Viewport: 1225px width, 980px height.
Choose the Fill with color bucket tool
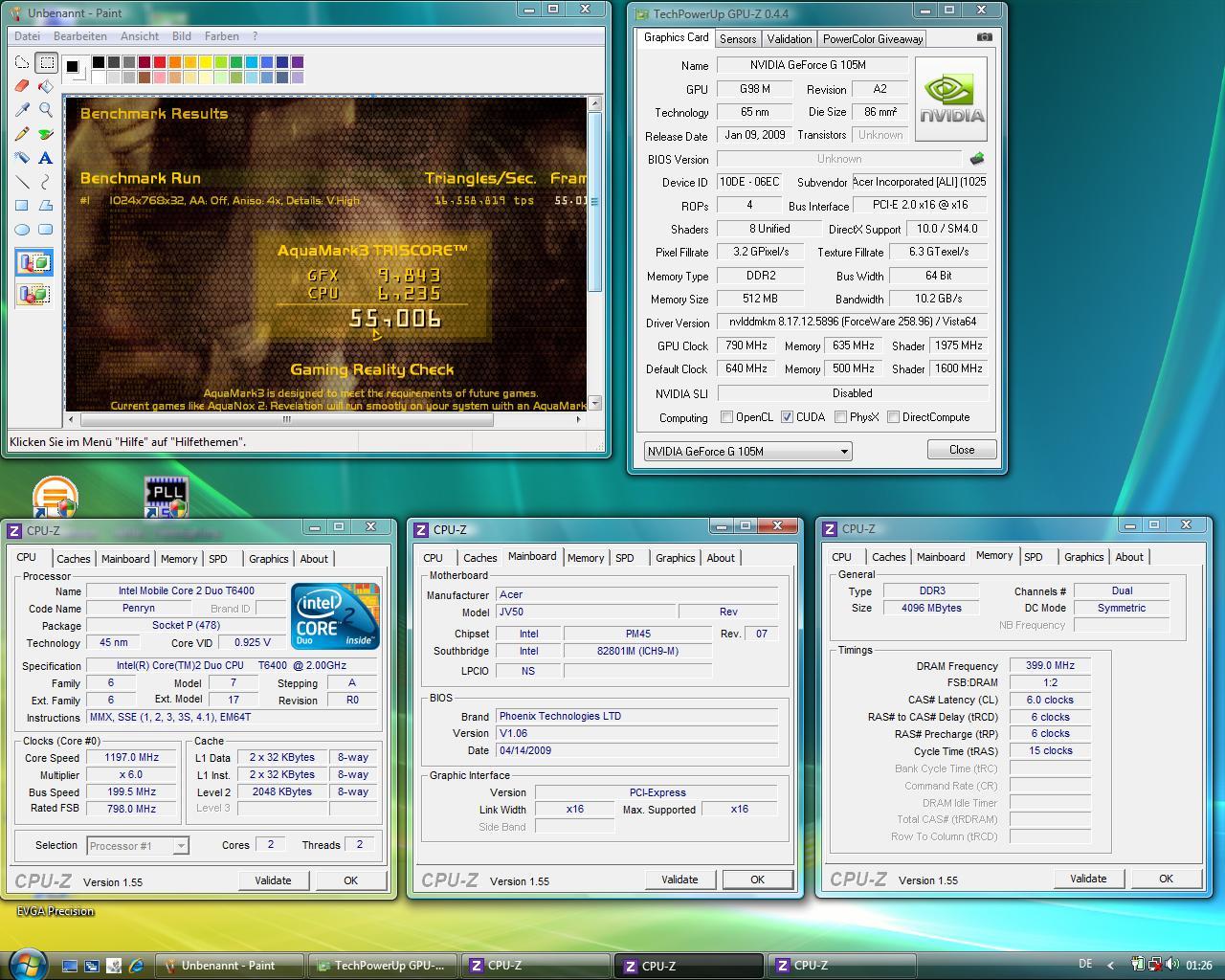coord(46,86)
